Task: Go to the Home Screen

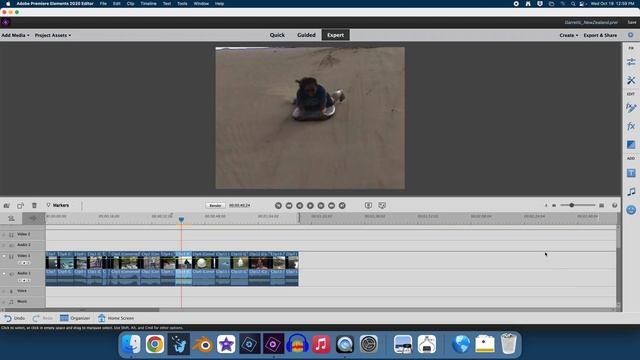Action: point(116,318)
